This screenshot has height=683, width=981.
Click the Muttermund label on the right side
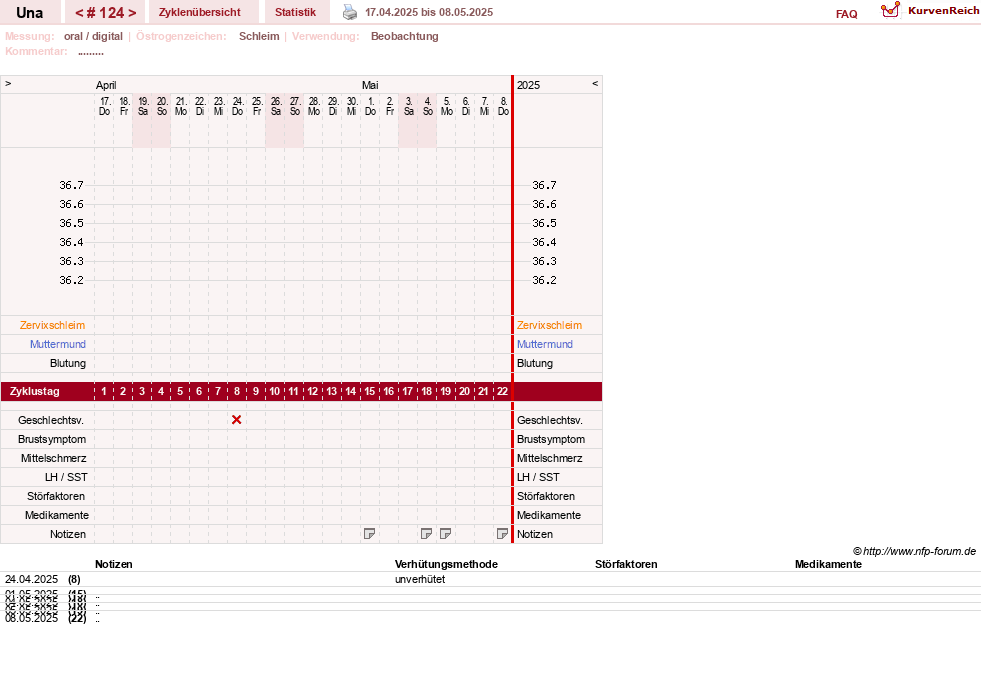pos(545,344)
